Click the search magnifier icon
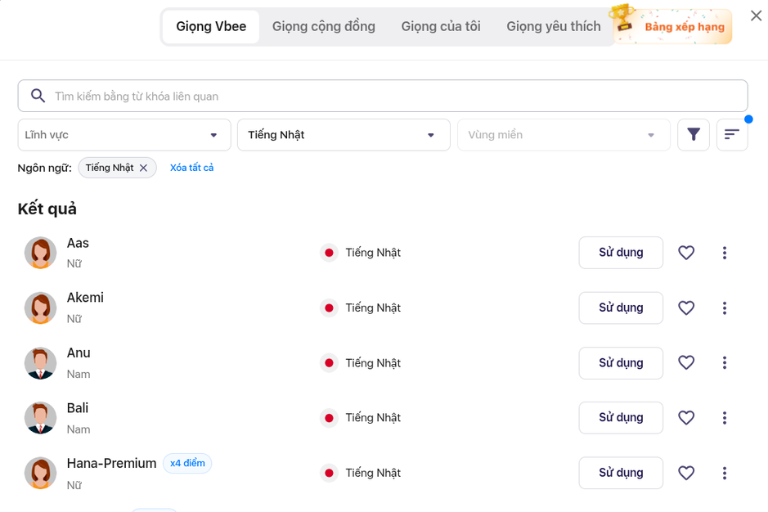Viewport: 768px width, 512px height. pos(38,96)
